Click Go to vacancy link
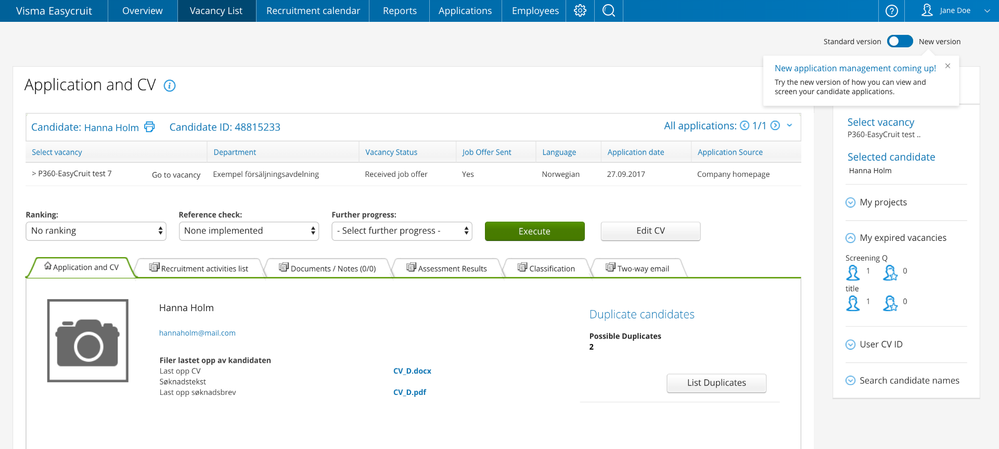Image resolution: width=999 pixels, height=449 pixels. (x=176, y=175)
